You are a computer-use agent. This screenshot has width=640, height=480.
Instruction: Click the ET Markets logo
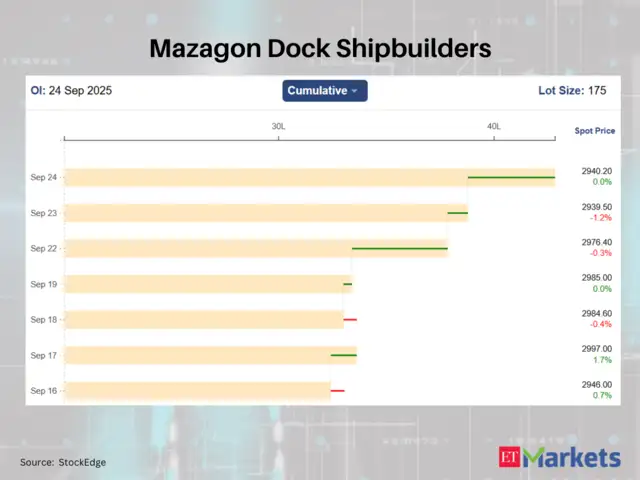pos(559,458)
